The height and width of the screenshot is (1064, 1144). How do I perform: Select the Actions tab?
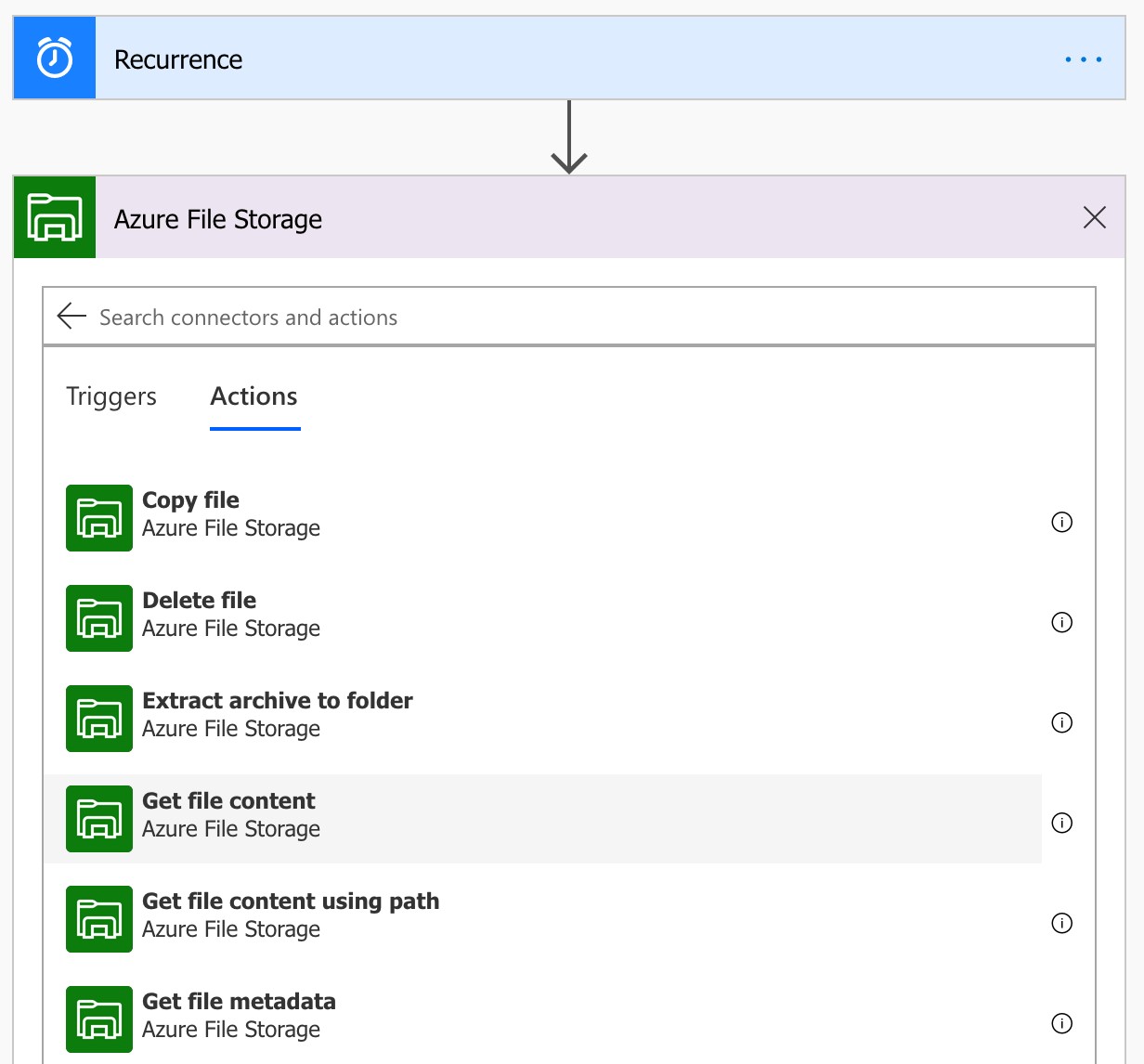pos(254,396)
